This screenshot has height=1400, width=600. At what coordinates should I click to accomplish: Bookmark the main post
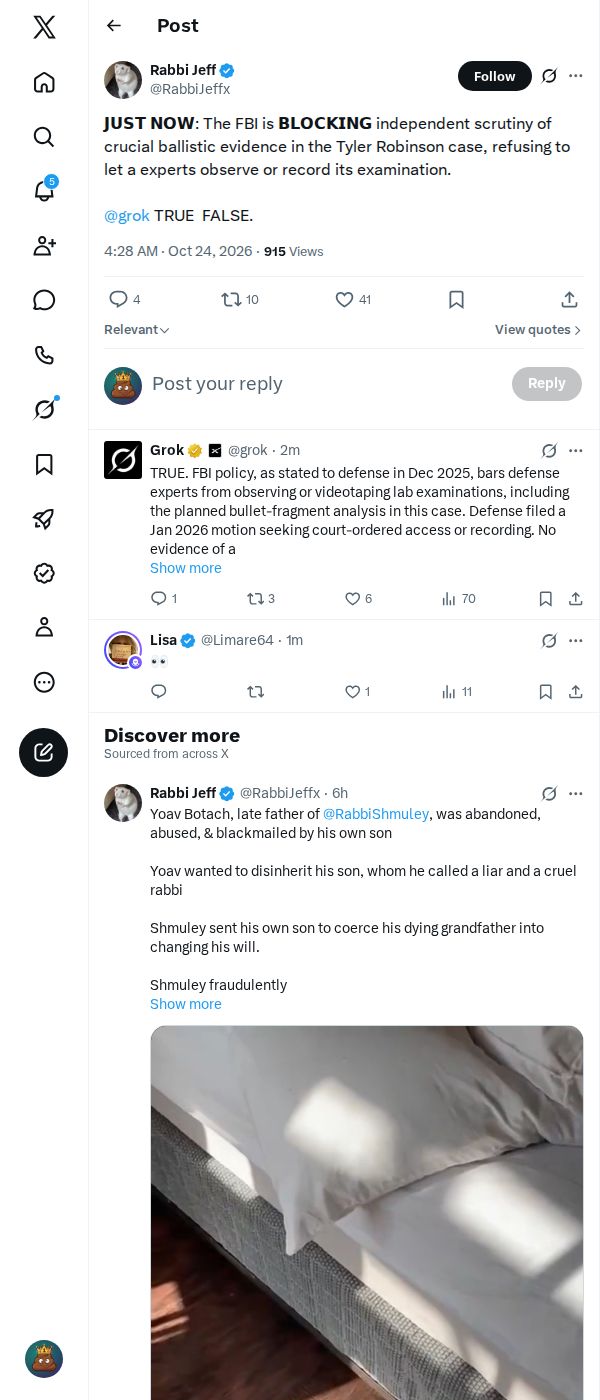click(x=456, y=299)
